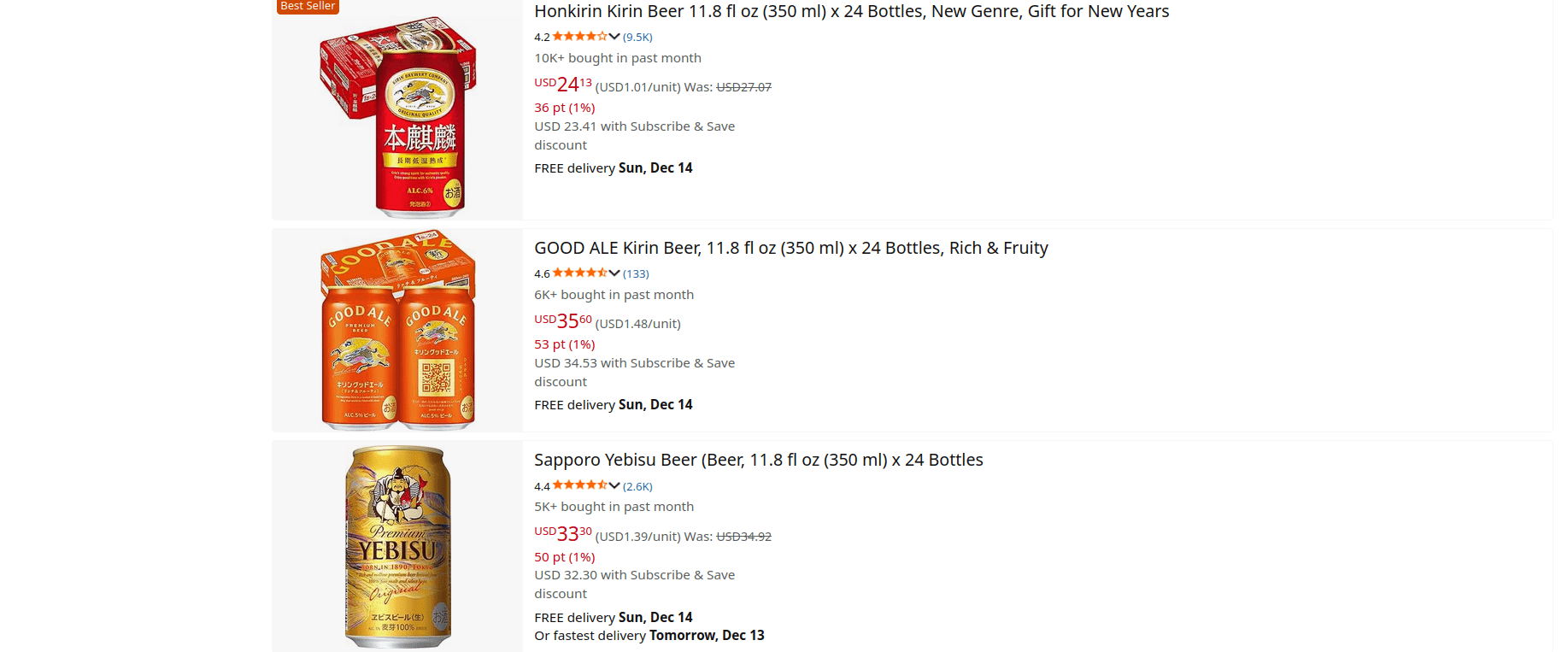1568x652 pixels.
Task: Expand the GOOD ALE rating breakdown chevron
Action: coord(614,273)
